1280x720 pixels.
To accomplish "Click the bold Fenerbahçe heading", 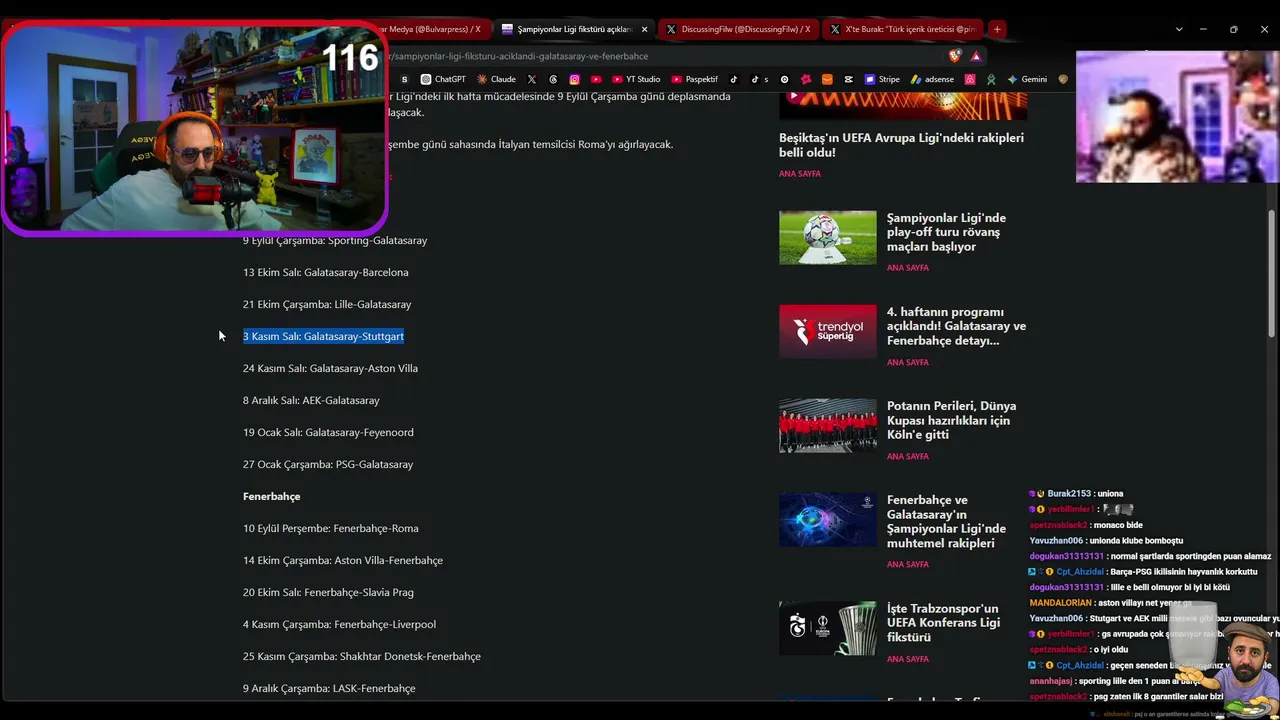I will (271, 496).
